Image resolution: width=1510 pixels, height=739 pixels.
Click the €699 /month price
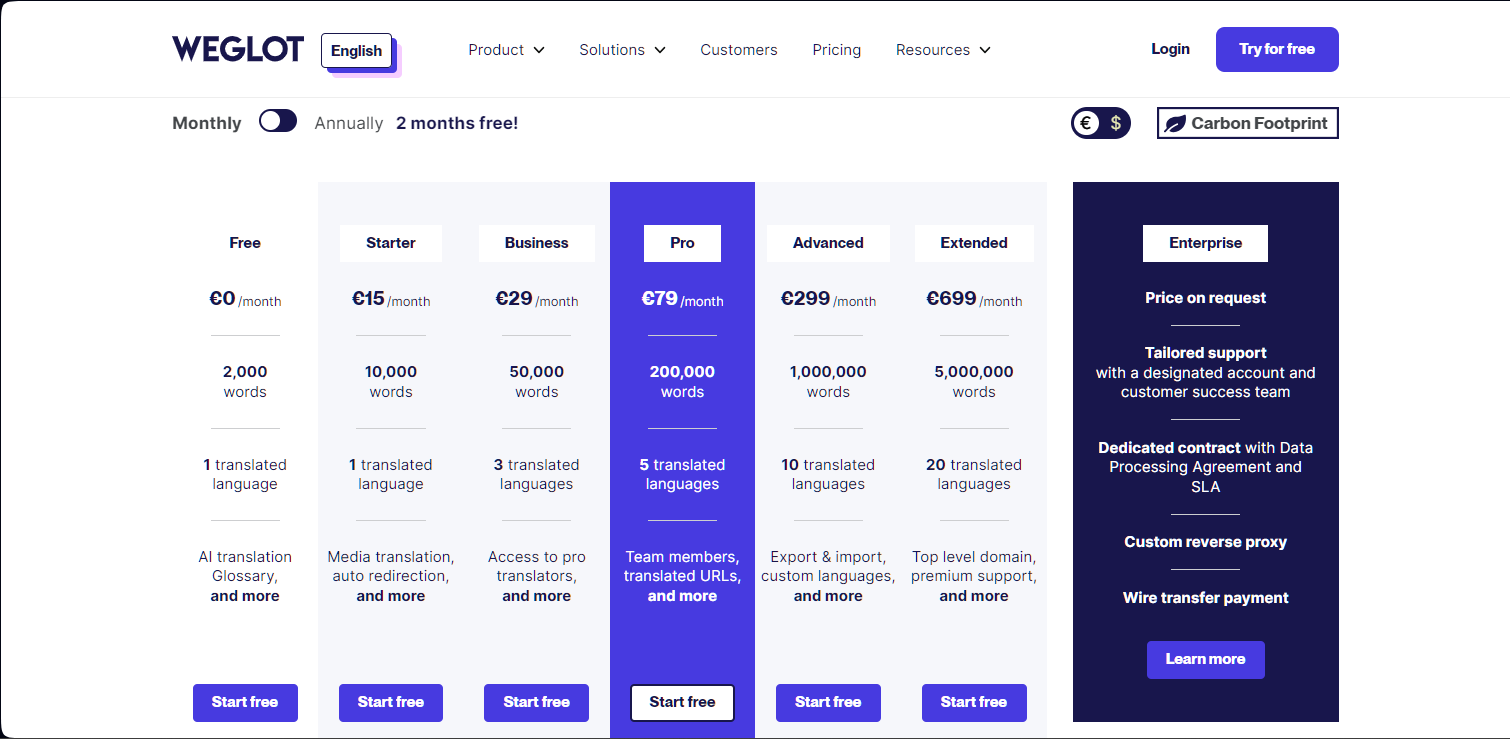coord(974,299)
